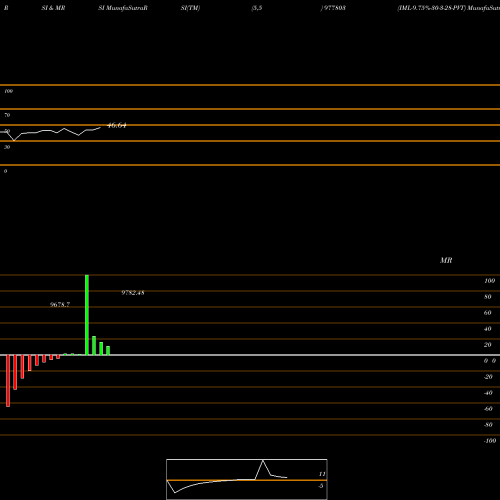Click the MR heading above the histogram
The image size is (500, 500).
446,260
